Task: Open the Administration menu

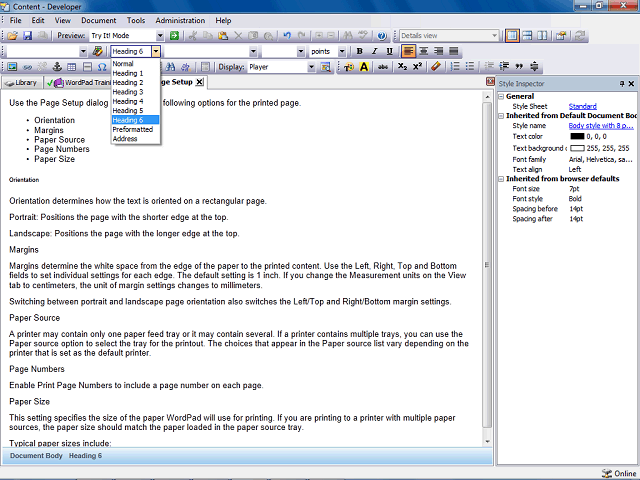Action: coord(180,20)
